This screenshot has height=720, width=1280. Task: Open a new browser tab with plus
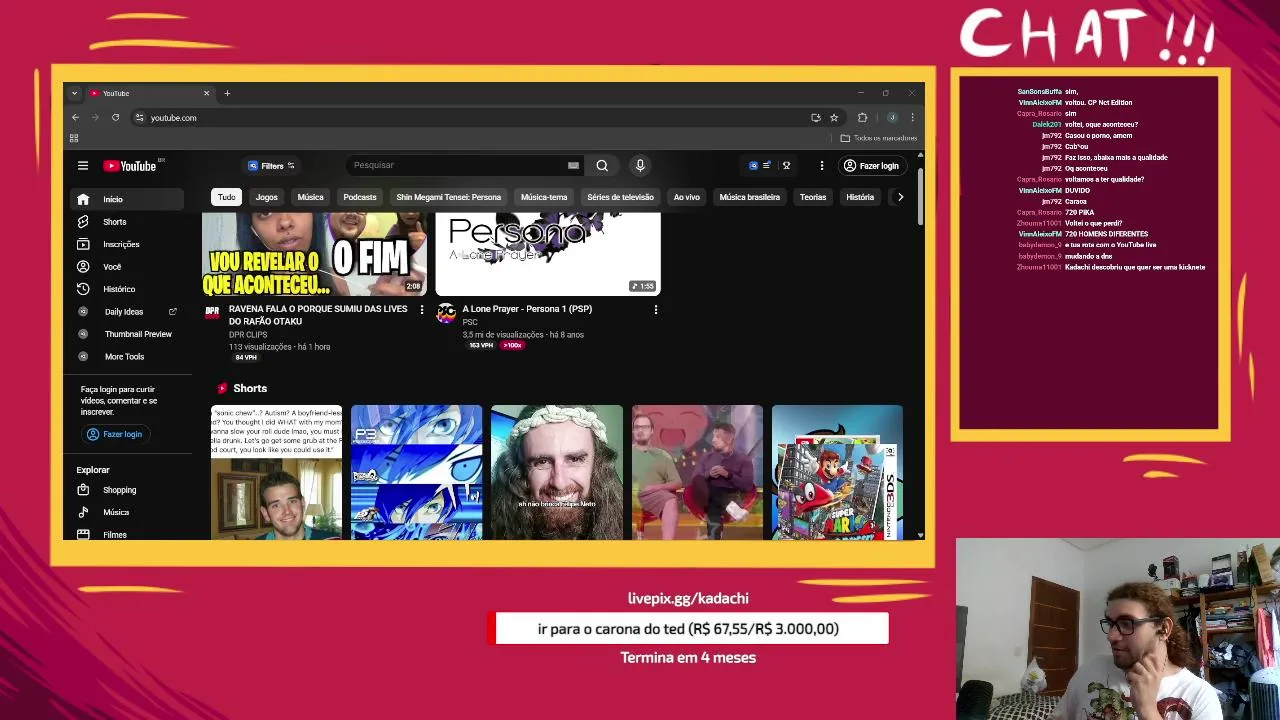coord(227,93)
